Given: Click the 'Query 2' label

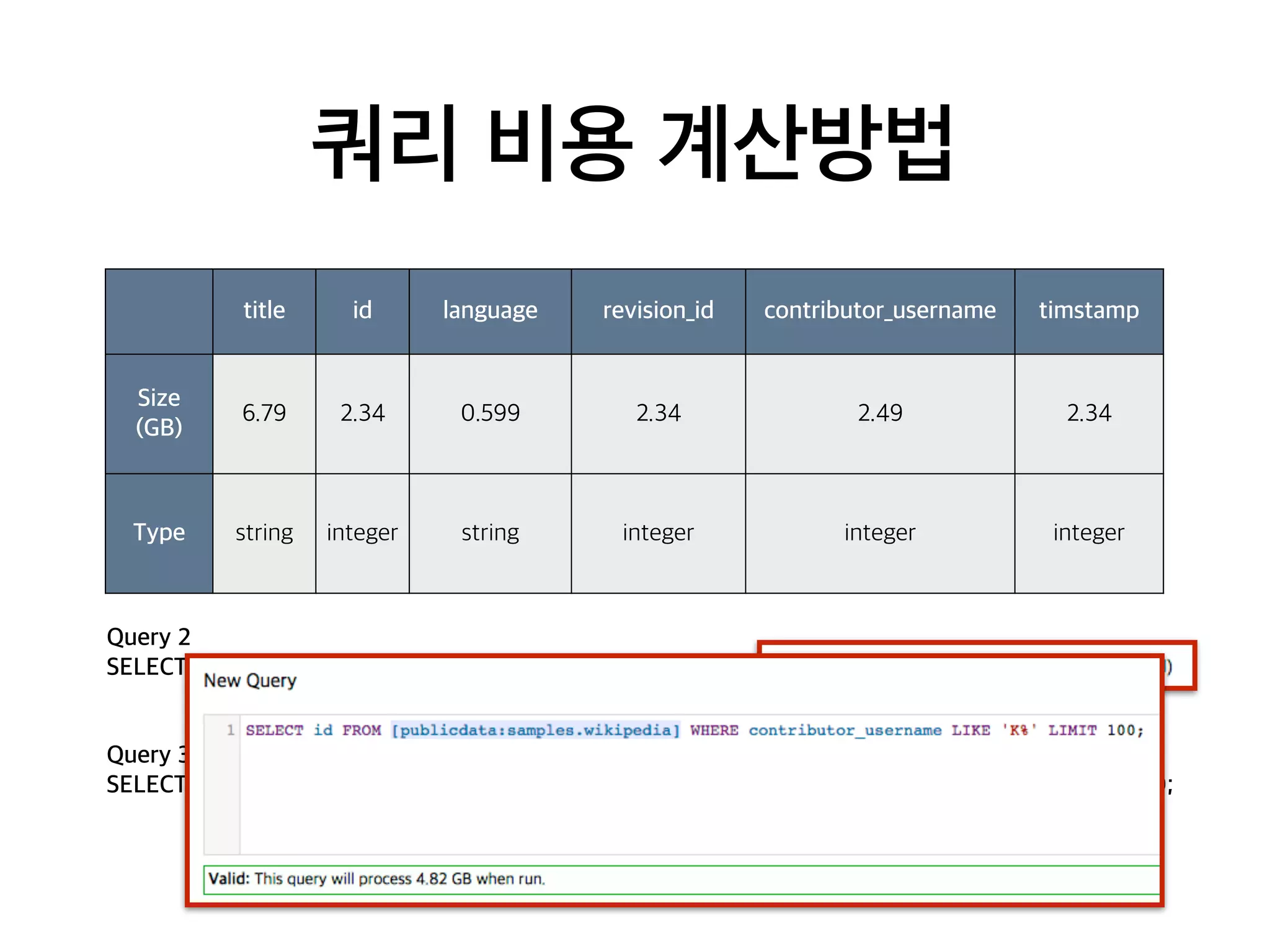Looking at the screenshot, I should click(148, 637).
